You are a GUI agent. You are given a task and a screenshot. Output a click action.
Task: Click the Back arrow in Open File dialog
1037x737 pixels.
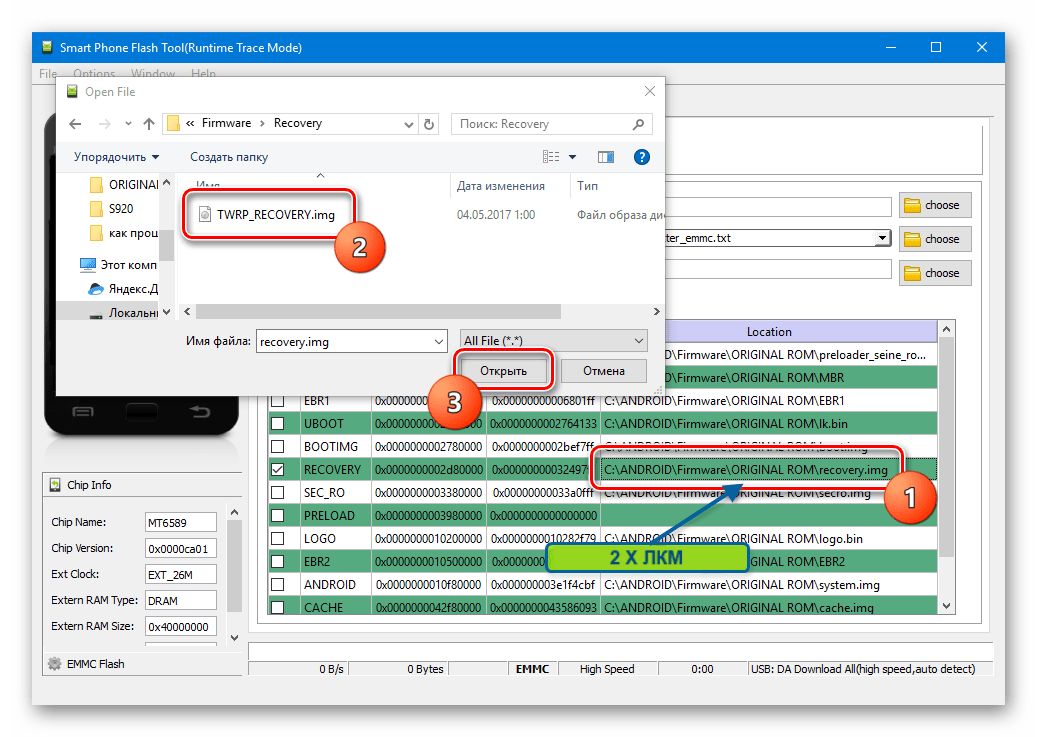[x=75, y=124]
